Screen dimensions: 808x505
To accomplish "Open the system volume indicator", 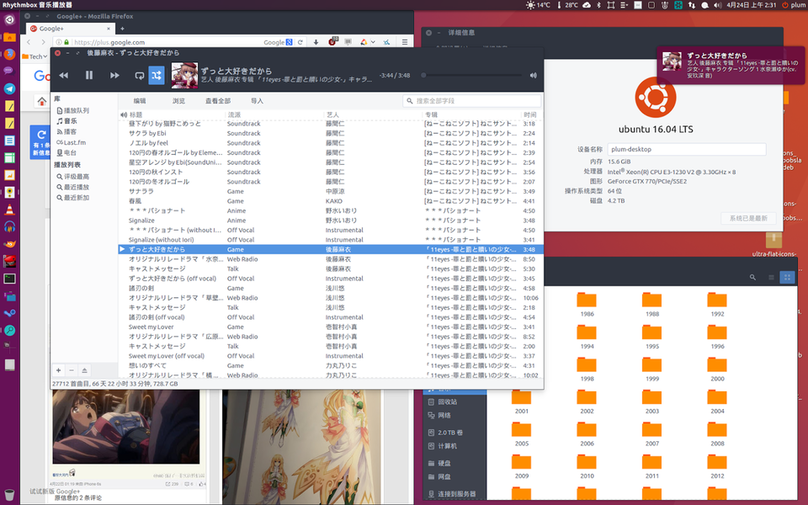I will [x=717, y=5].
